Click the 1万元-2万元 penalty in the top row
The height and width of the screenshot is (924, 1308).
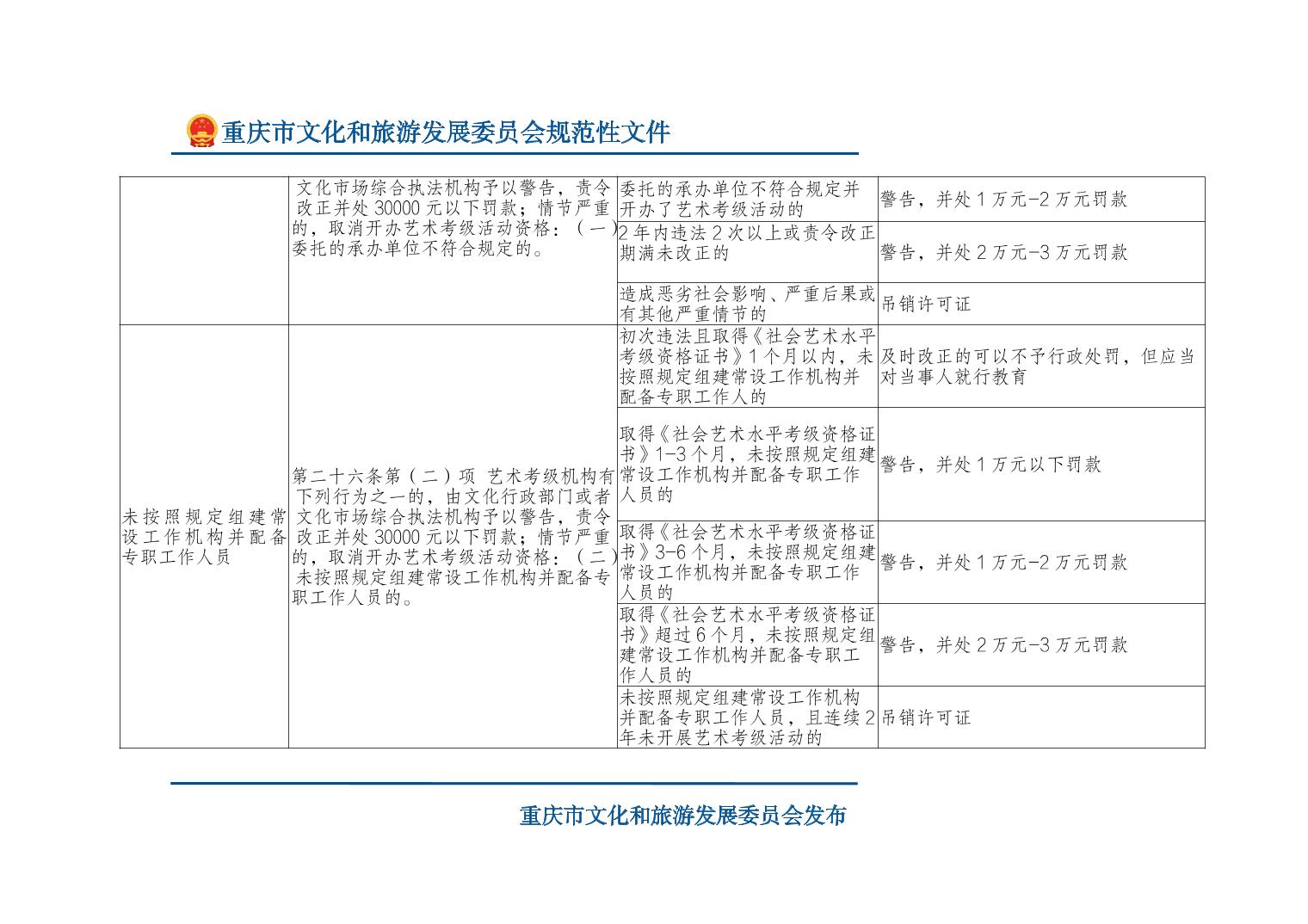coord(1003,200)
